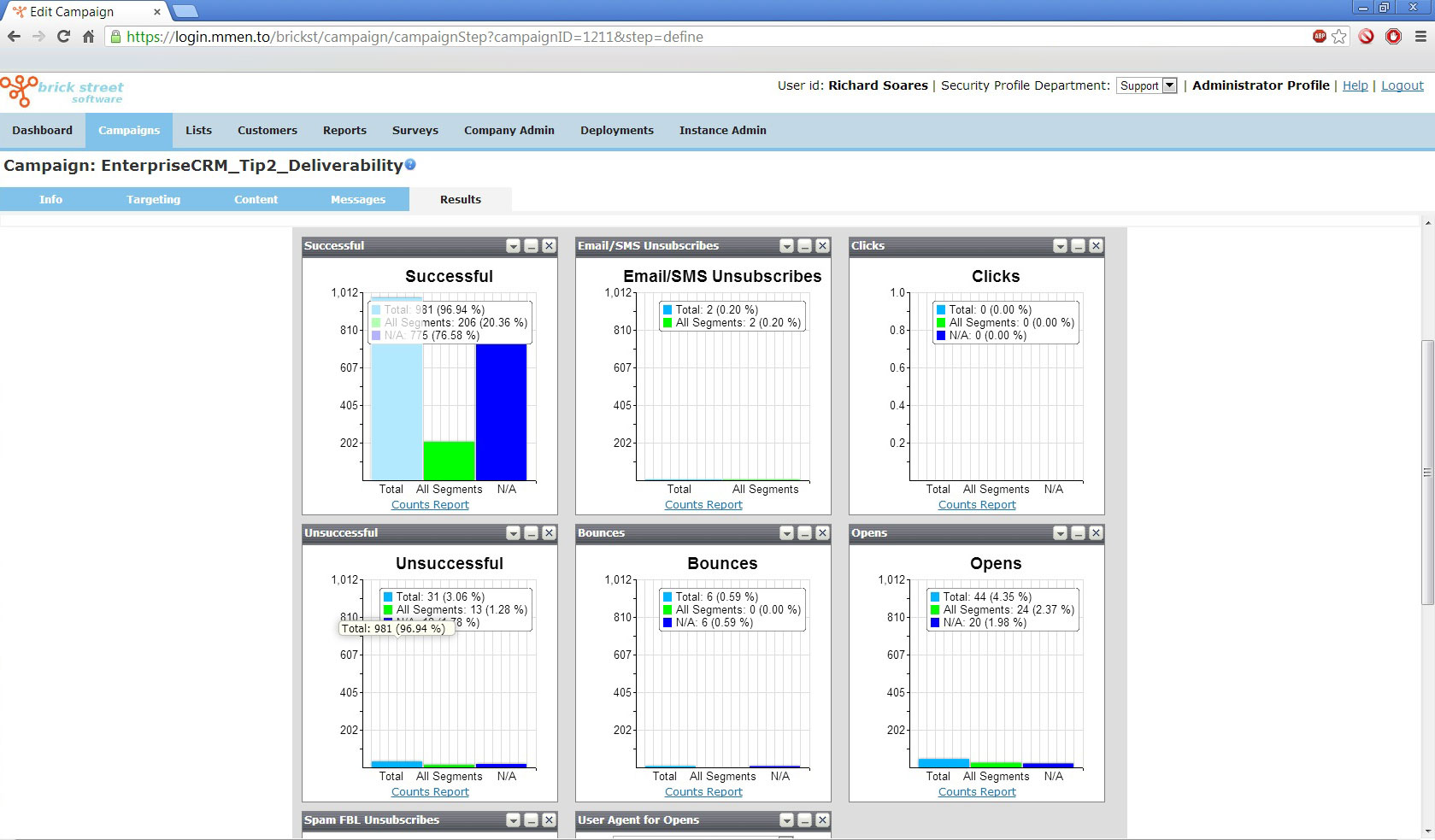This screenshot has height=840, width=1435.
Task: Bookmark page with the star icon
Action: pyautogui.click(x=1339, y=37)
